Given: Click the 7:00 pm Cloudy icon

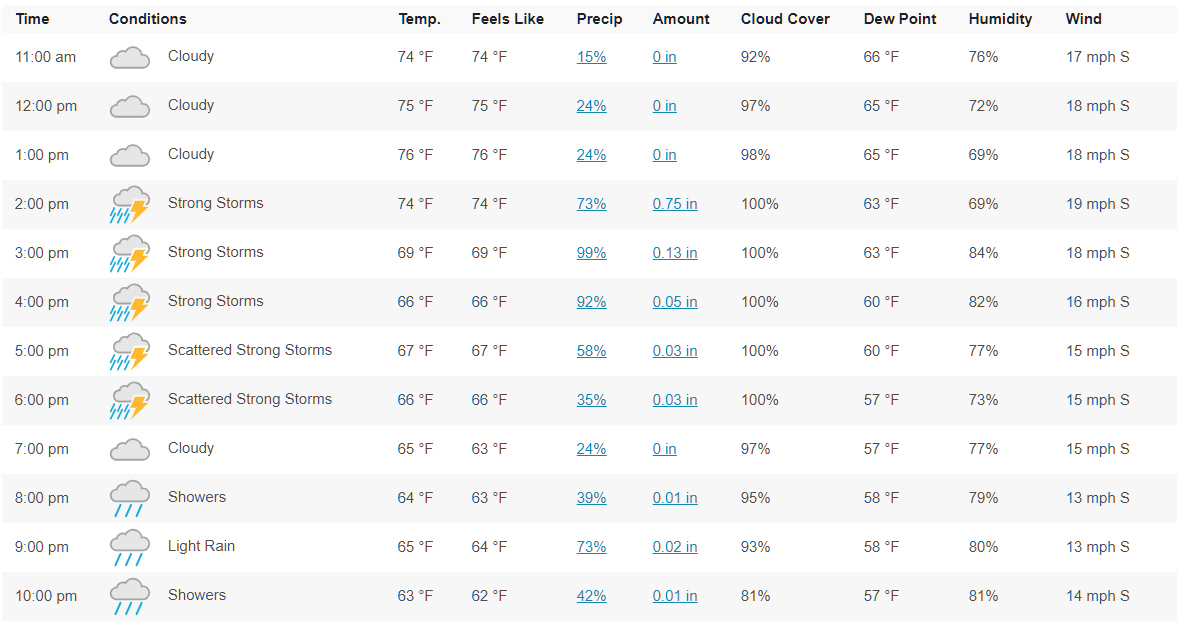Looking at the screenshot, I should (129, 450).
